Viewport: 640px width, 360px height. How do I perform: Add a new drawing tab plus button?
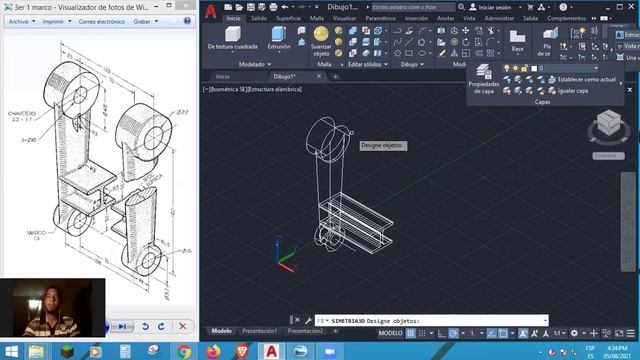(336, 76)
